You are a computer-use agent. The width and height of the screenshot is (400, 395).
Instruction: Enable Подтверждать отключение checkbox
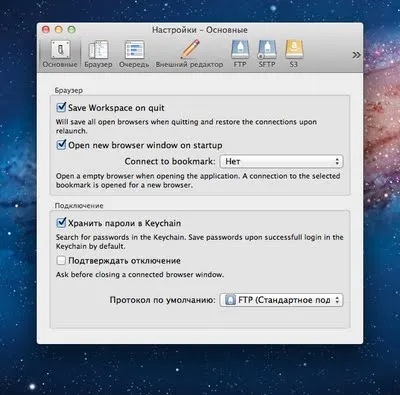tap(61, 260)
